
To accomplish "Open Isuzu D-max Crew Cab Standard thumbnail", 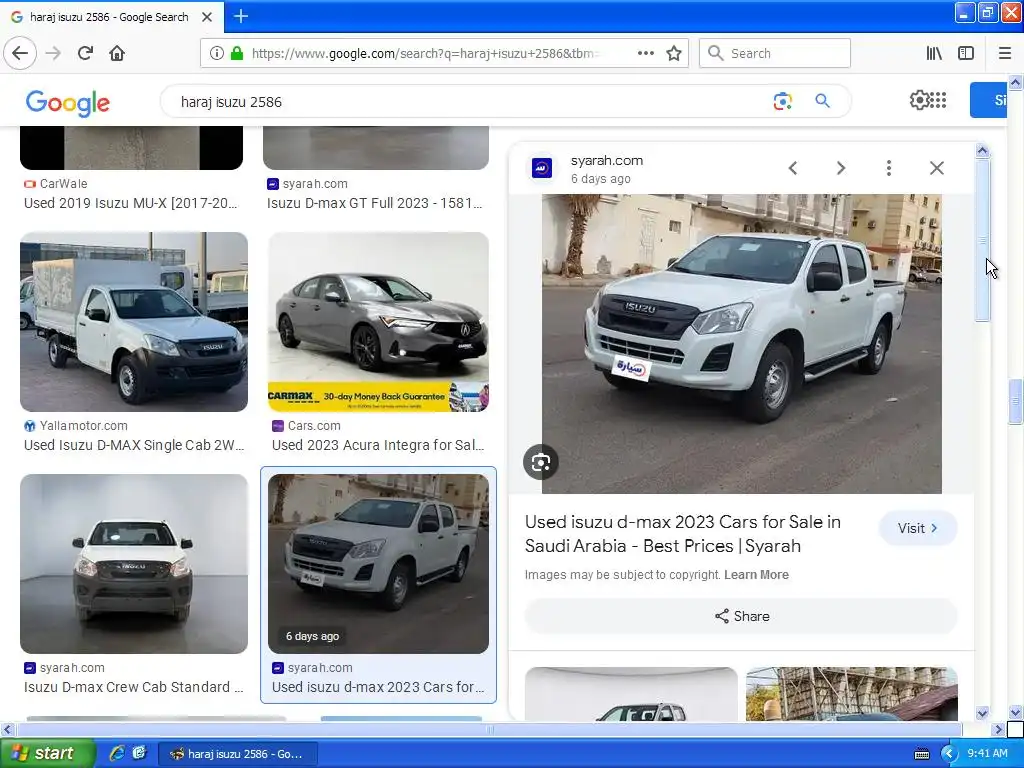I will (x=134, y=564).
